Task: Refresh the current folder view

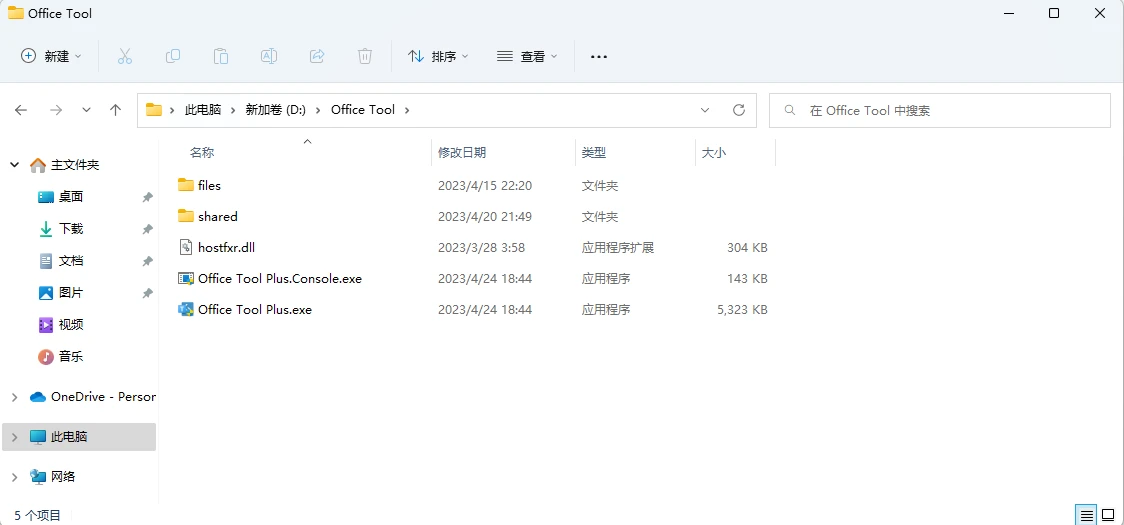Action: coord(738,110)
